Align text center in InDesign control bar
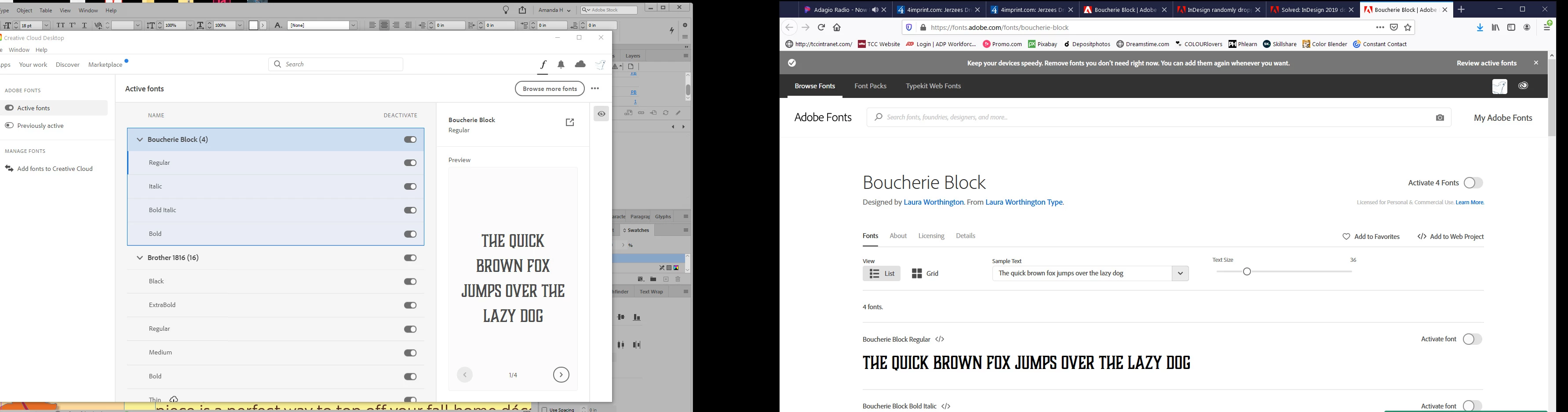Screen dimensions: 1568x412 click(384, 25)
